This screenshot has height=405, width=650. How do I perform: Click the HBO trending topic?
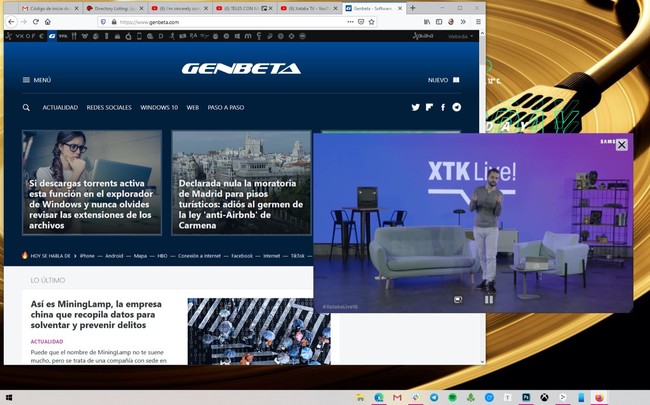162,256
